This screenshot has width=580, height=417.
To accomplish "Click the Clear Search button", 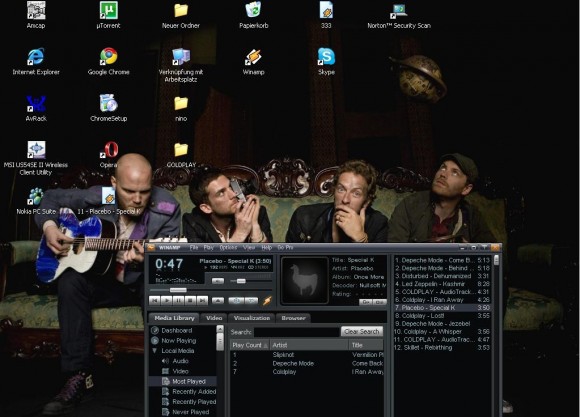I will click(361, 332).
